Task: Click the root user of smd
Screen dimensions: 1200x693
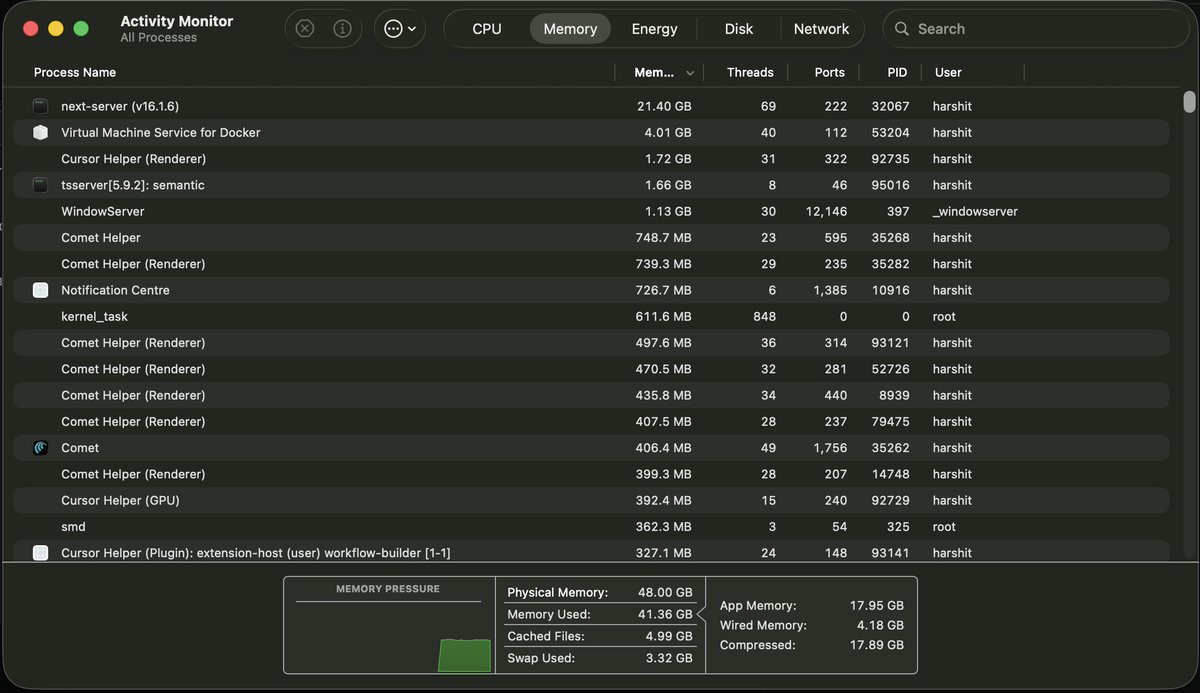Action: click(944, 527)
